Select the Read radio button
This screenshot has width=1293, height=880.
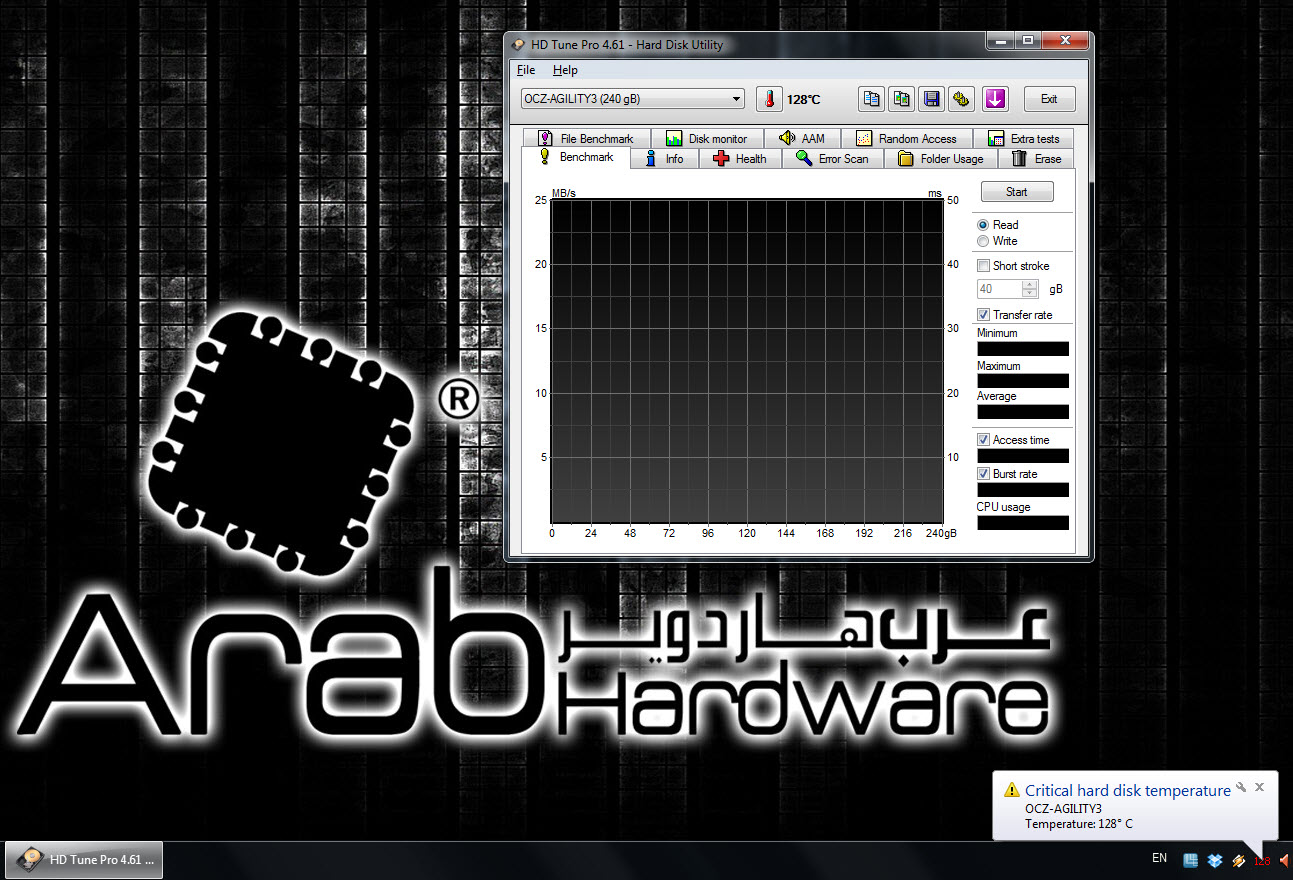983,225
